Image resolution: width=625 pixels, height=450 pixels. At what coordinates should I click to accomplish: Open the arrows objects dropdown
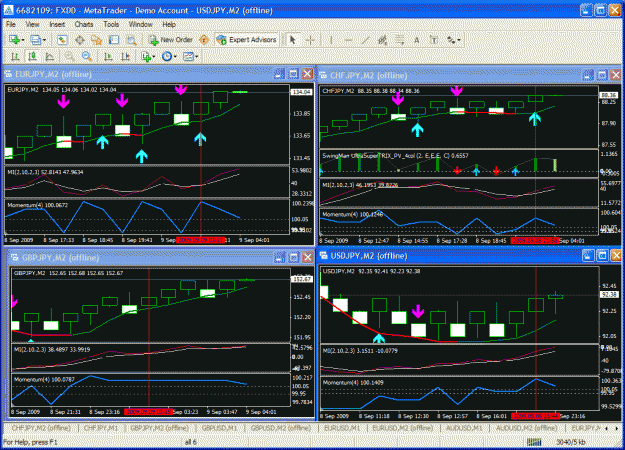click(454, 40)
